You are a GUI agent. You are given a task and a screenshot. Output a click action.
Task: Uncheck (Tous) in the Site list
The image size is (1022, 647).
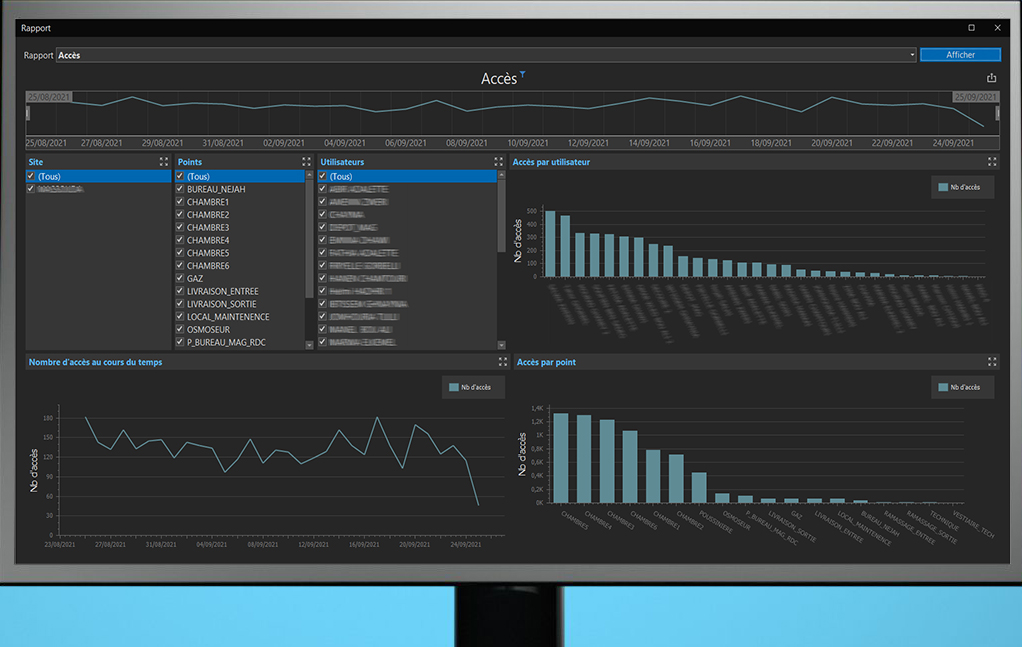pyautogui.click(x=31, y=176)
